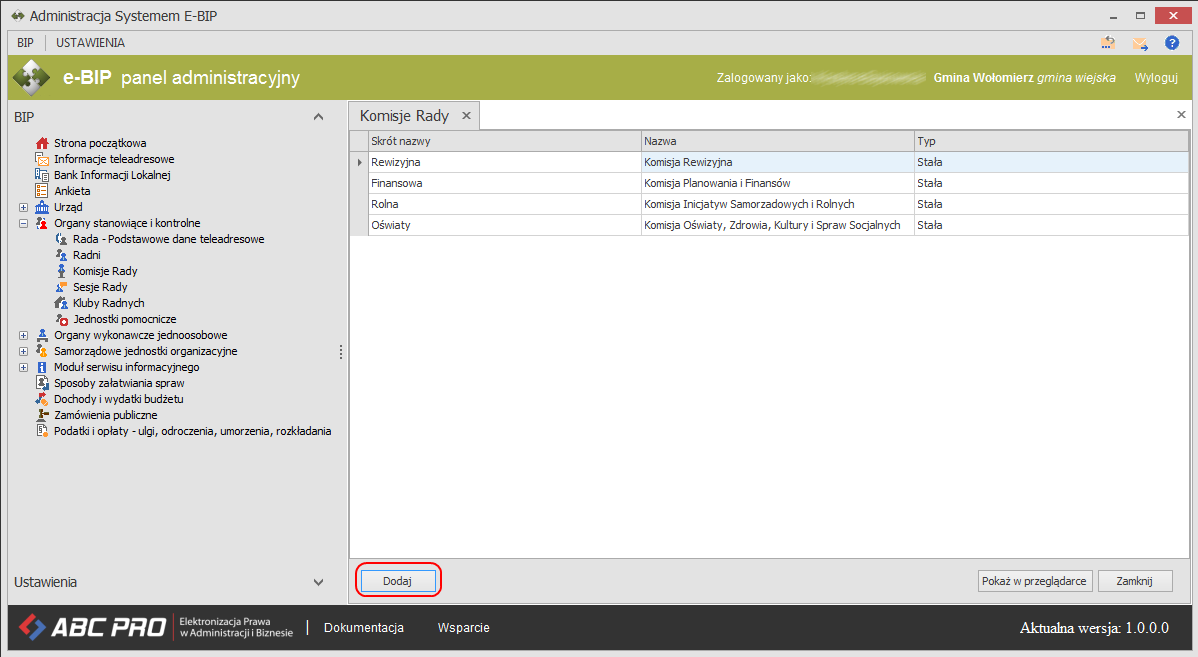Viewport: 1198px width, 657px height.
Task: Click the Rada - Podstawowe dane teleadresowe icon
Action: click(61, 239)
